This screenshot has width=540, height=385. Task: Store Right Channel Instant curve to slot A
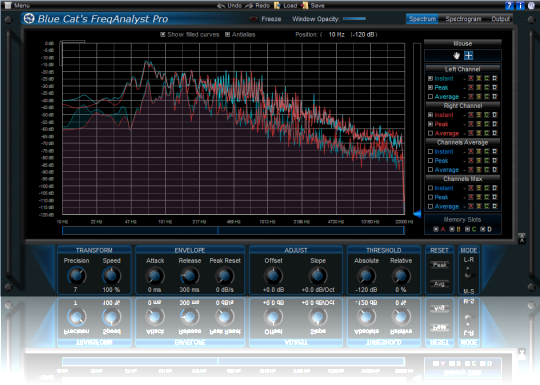click(x=471, y=115)
